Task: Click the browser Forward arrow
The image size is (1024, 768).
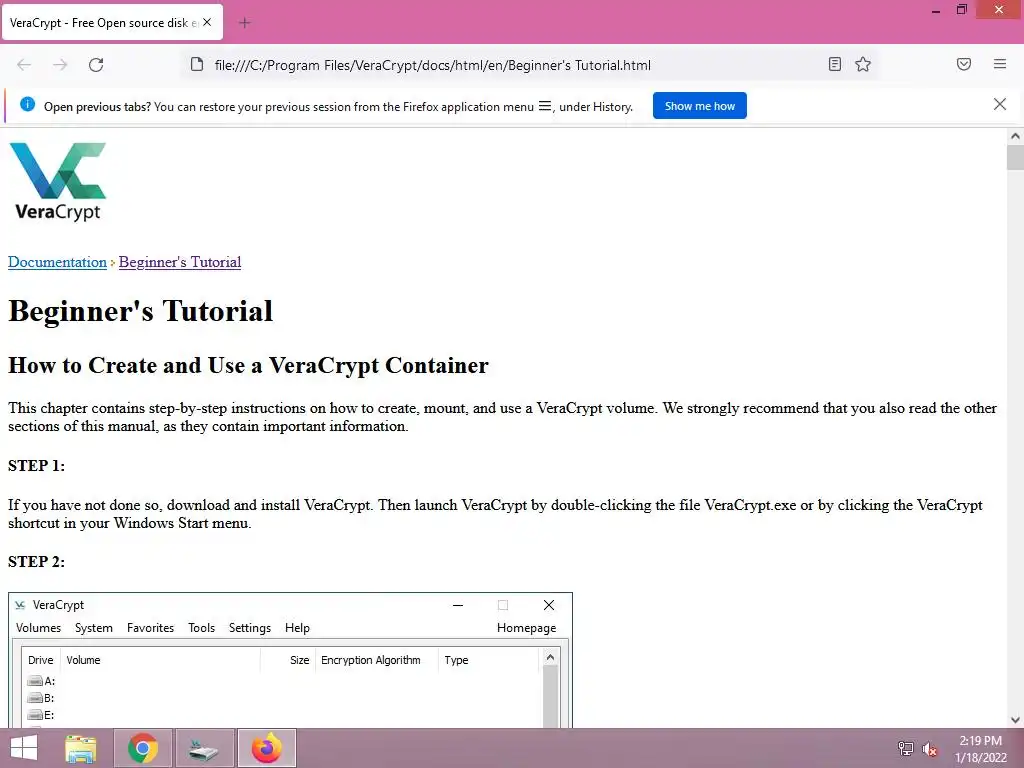Action: click(60, 65)
